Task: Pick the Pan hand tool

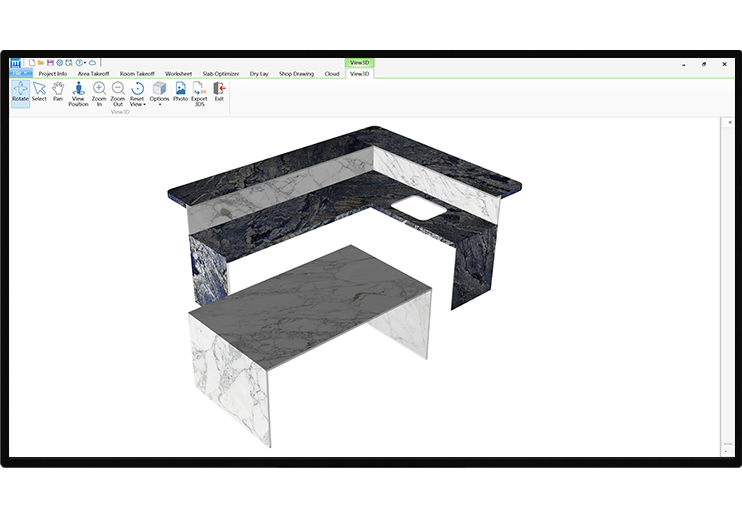Action: tap(58, 92)
